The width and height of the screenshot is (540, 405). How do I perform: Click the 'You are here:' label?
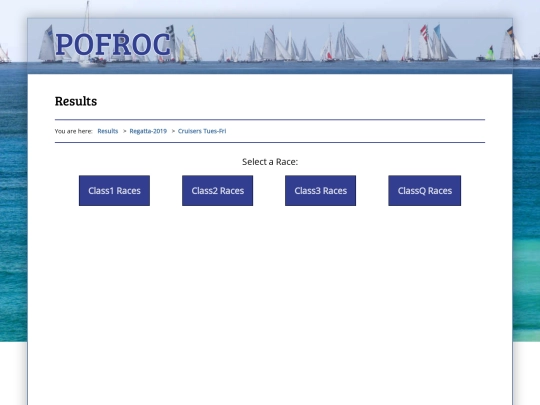click(x=74, y=131)
